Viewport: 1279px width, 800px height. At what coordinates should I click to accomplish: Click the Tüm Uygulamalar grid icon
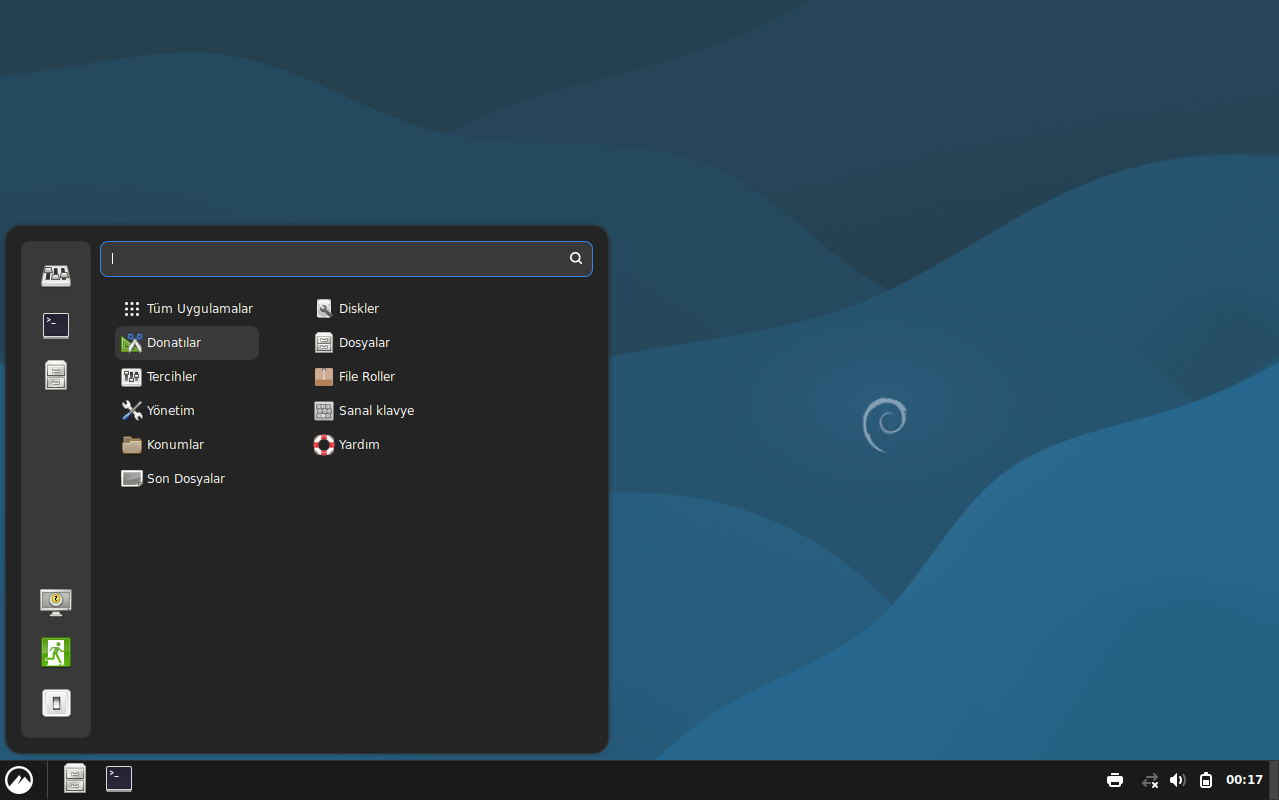(x=132, y=309)
